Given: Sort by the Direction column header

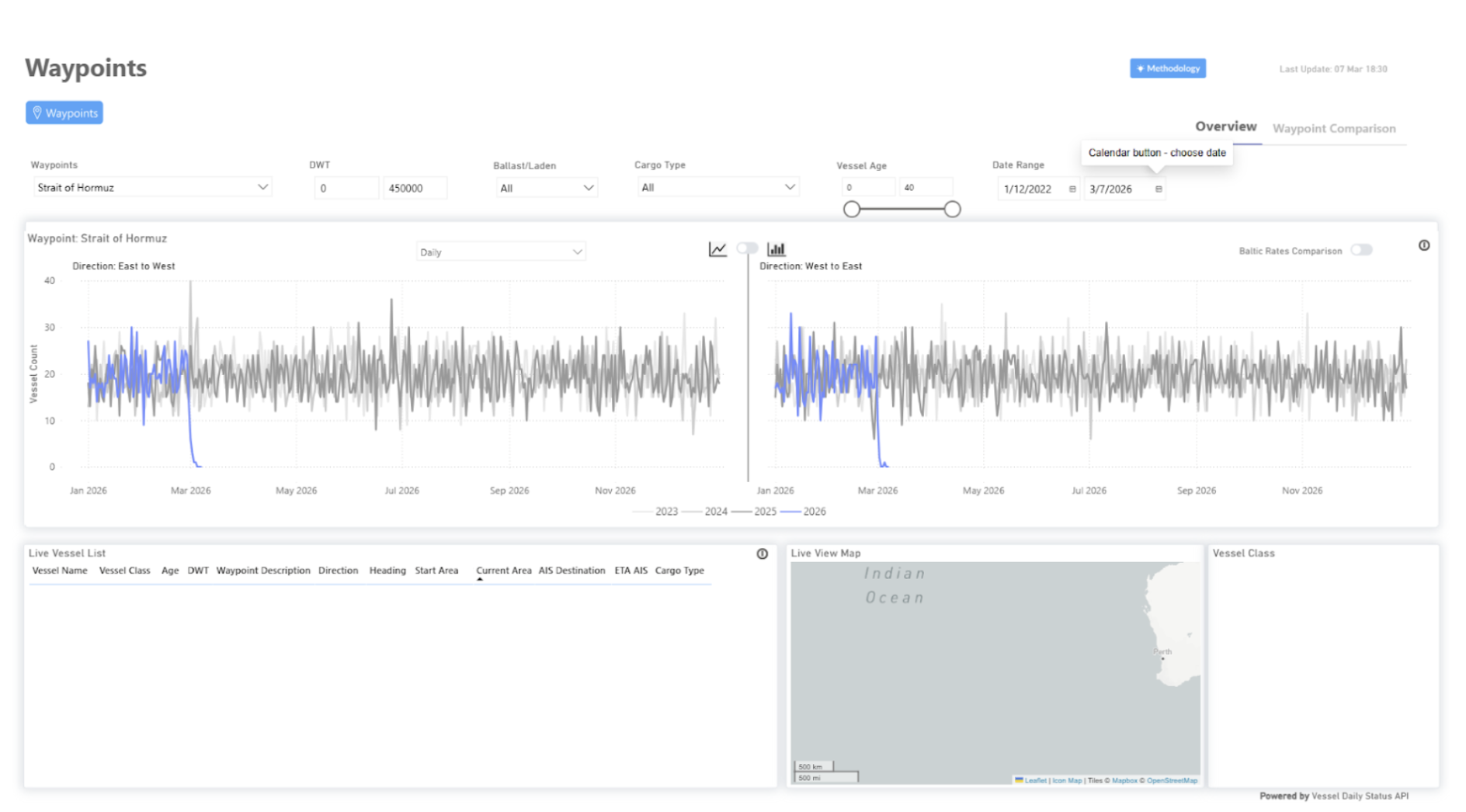Looking at the screenshot, I should (339, 570).
